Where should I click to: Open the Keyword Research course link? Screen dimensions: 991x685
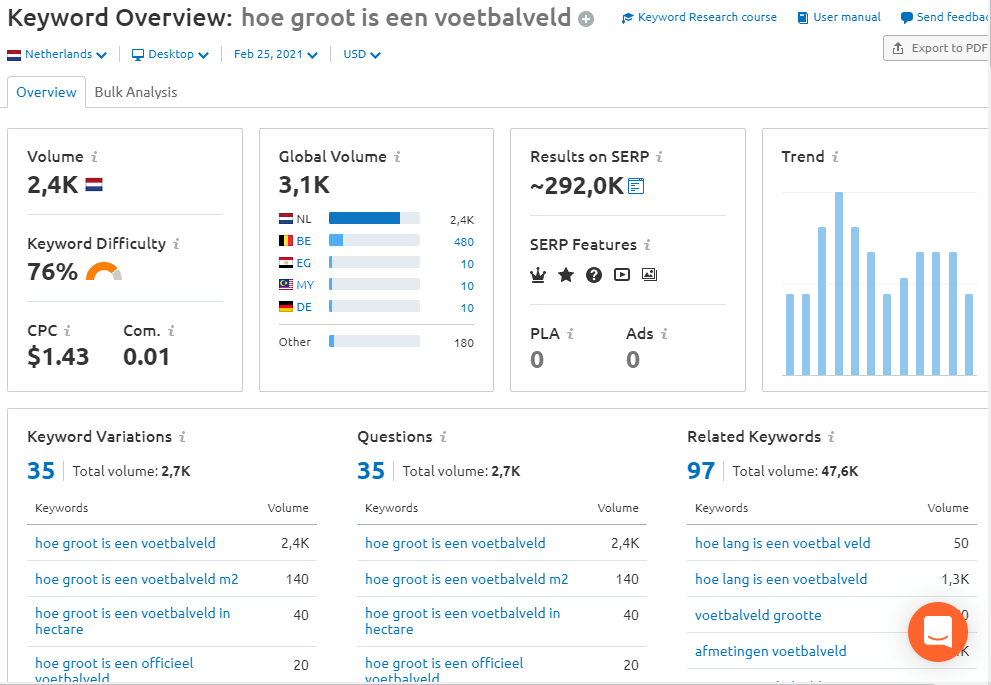click(700, 18)
